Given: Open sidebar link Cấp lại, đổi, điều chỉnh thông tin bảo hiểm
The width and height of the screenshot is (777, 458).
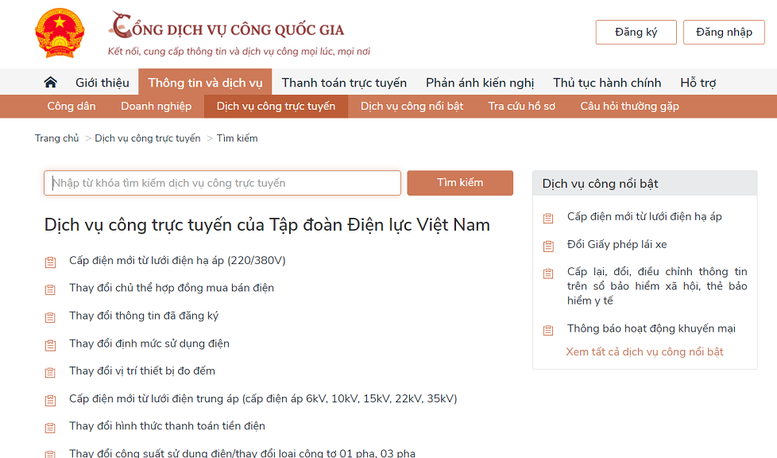Looking at the screenshot, I should tap(657, 286).
